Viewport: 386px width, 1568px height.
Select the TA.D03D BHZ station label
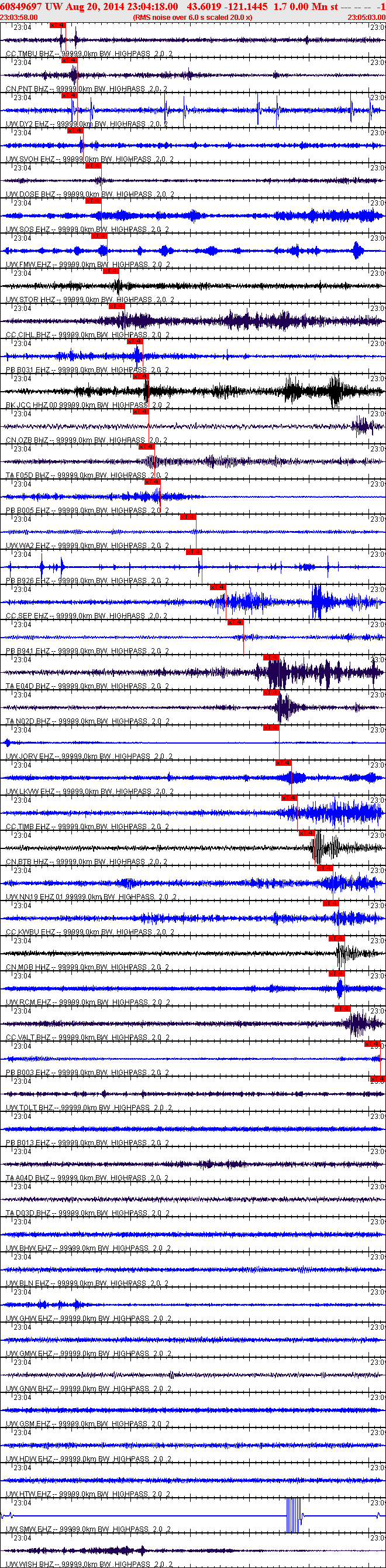tap(88, 1213)
